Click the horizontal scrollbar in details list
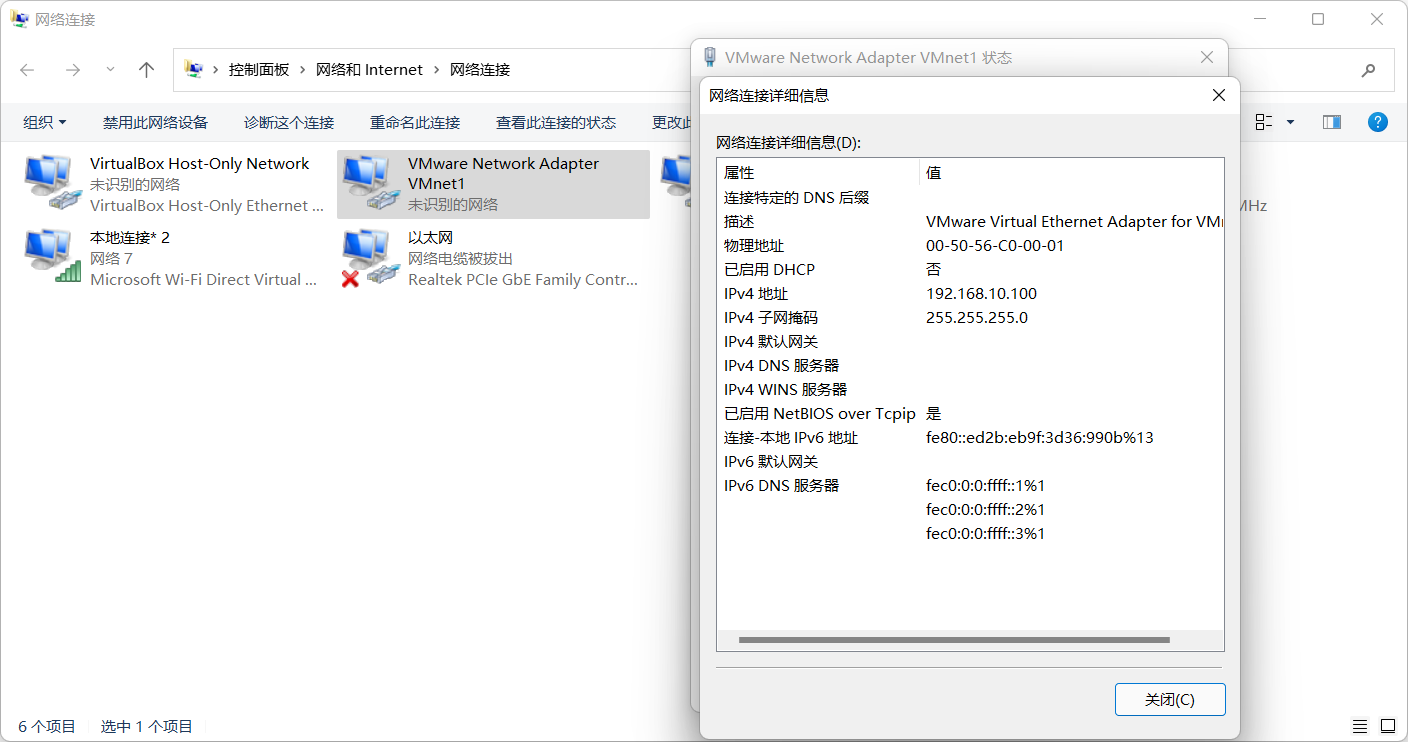Image resolution: width=1408 pixels, height=742 pixels. (954, 640)
